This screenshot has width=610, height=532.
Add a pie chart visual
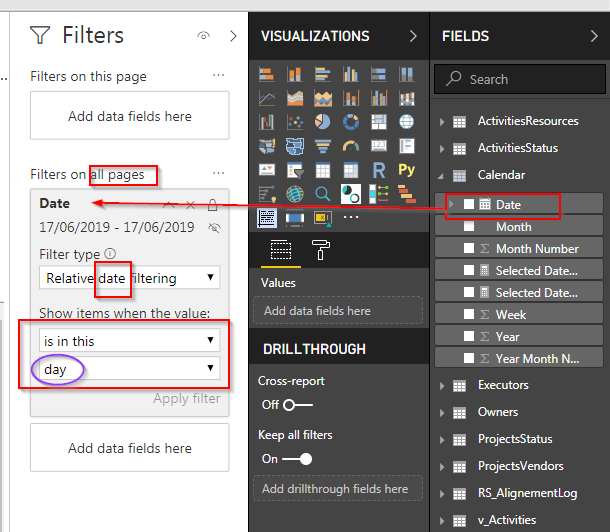click(x=323, y=122)
